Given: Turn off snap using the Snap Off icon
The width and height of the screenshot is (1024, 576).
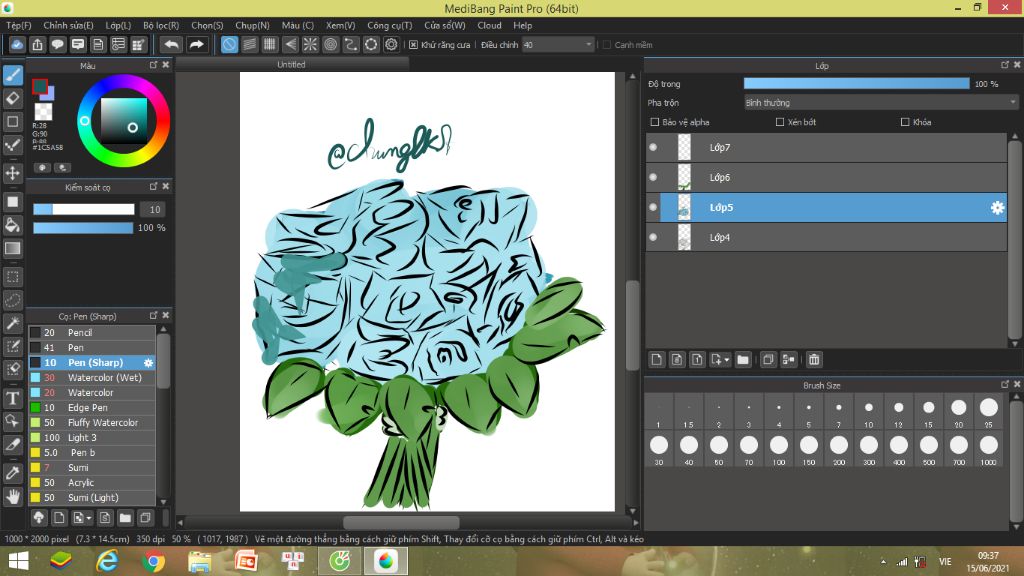Looking at the screenshot, I should pyautogui.click(x=229, y=44).
